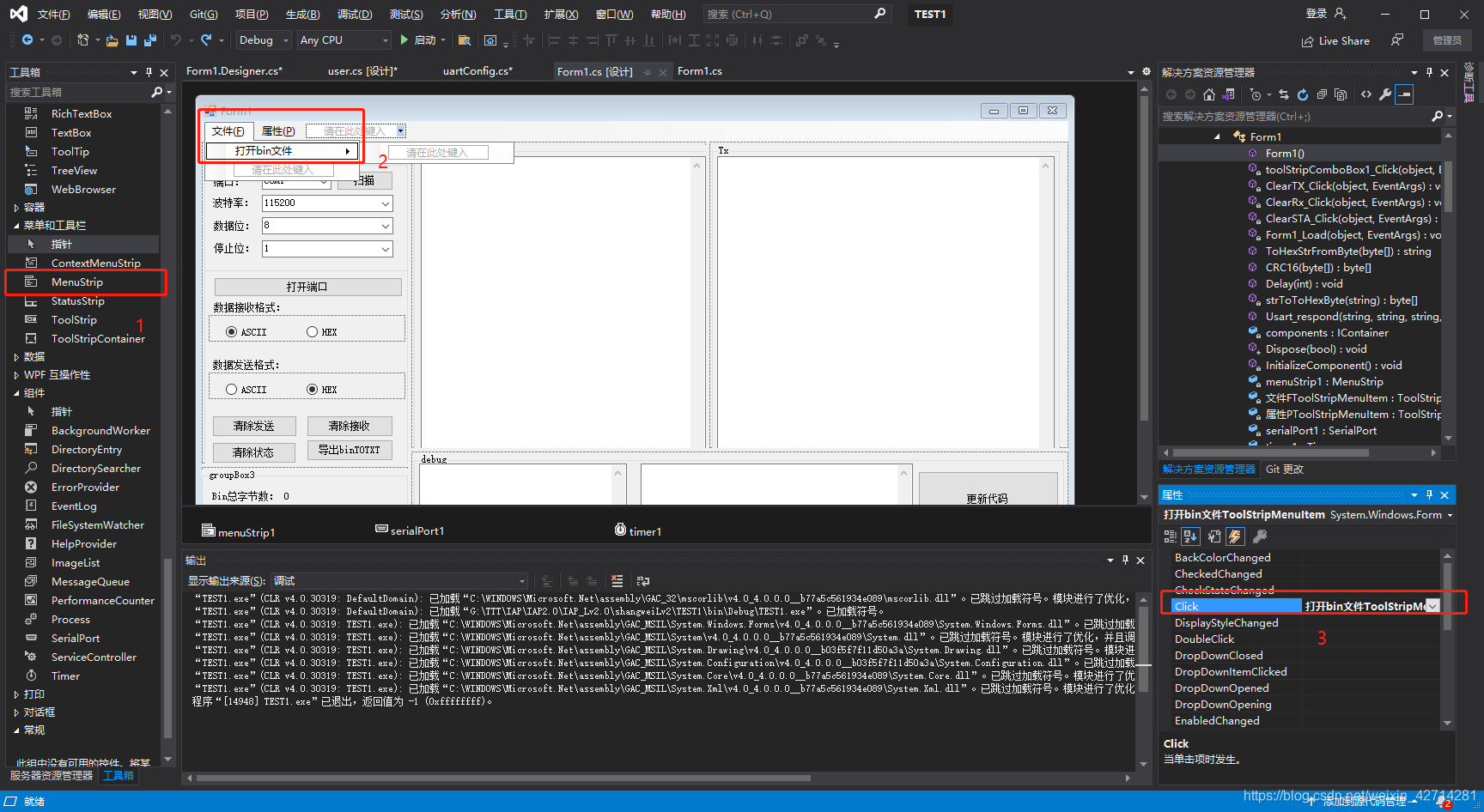The width and height of the screenshot is (1484, 812).
Task: Open Click event handler dropdown in Properties
Action: tap(1432, 606)
